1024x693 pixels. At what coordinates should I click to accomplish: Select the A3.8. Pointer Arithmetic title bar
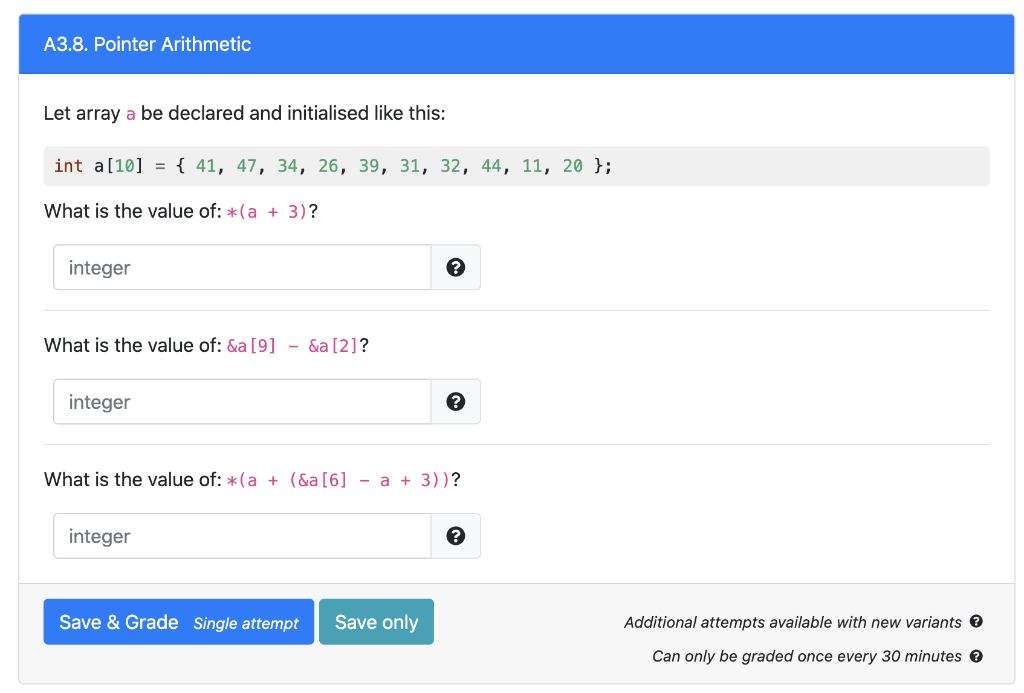tap(148, 44)
